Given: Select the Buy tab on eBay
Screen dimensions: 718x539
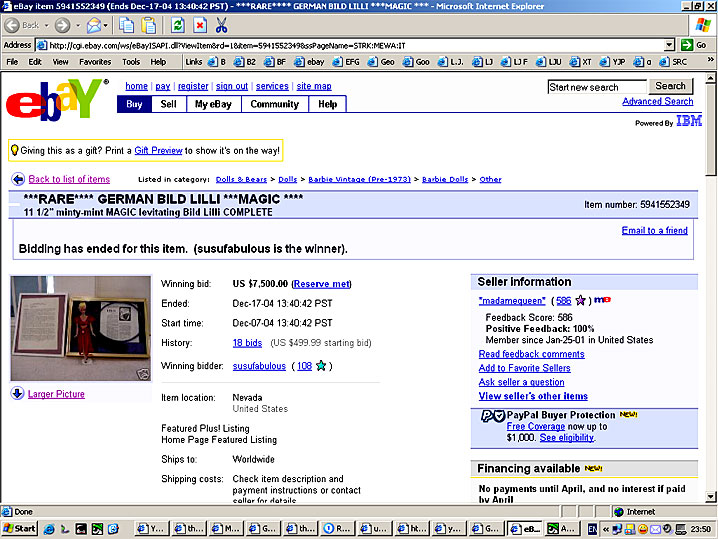Looking at the screenshot, I should coord(134,104).
